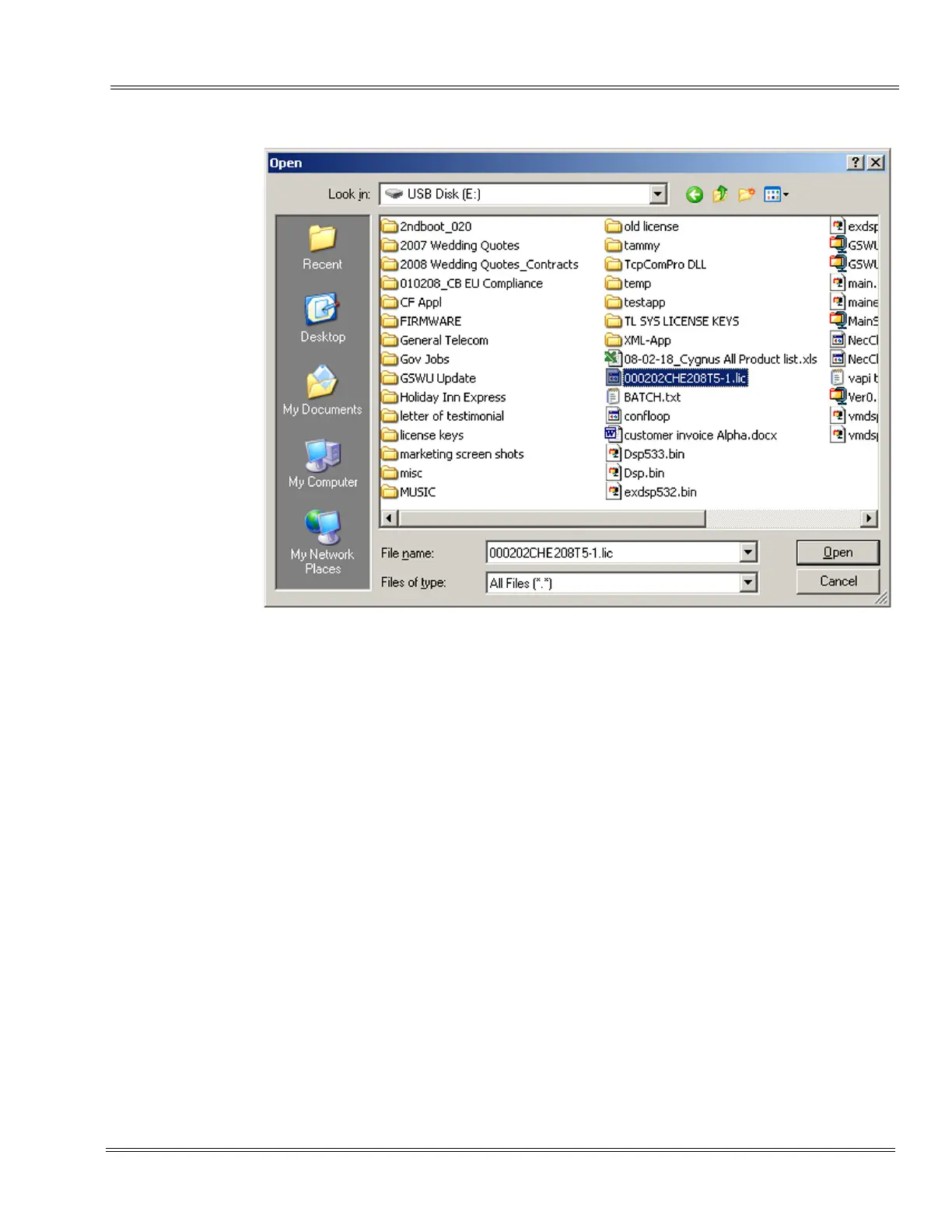
Task: Select the 2ndboot_020 folder icon
Action: coord(390,226)
